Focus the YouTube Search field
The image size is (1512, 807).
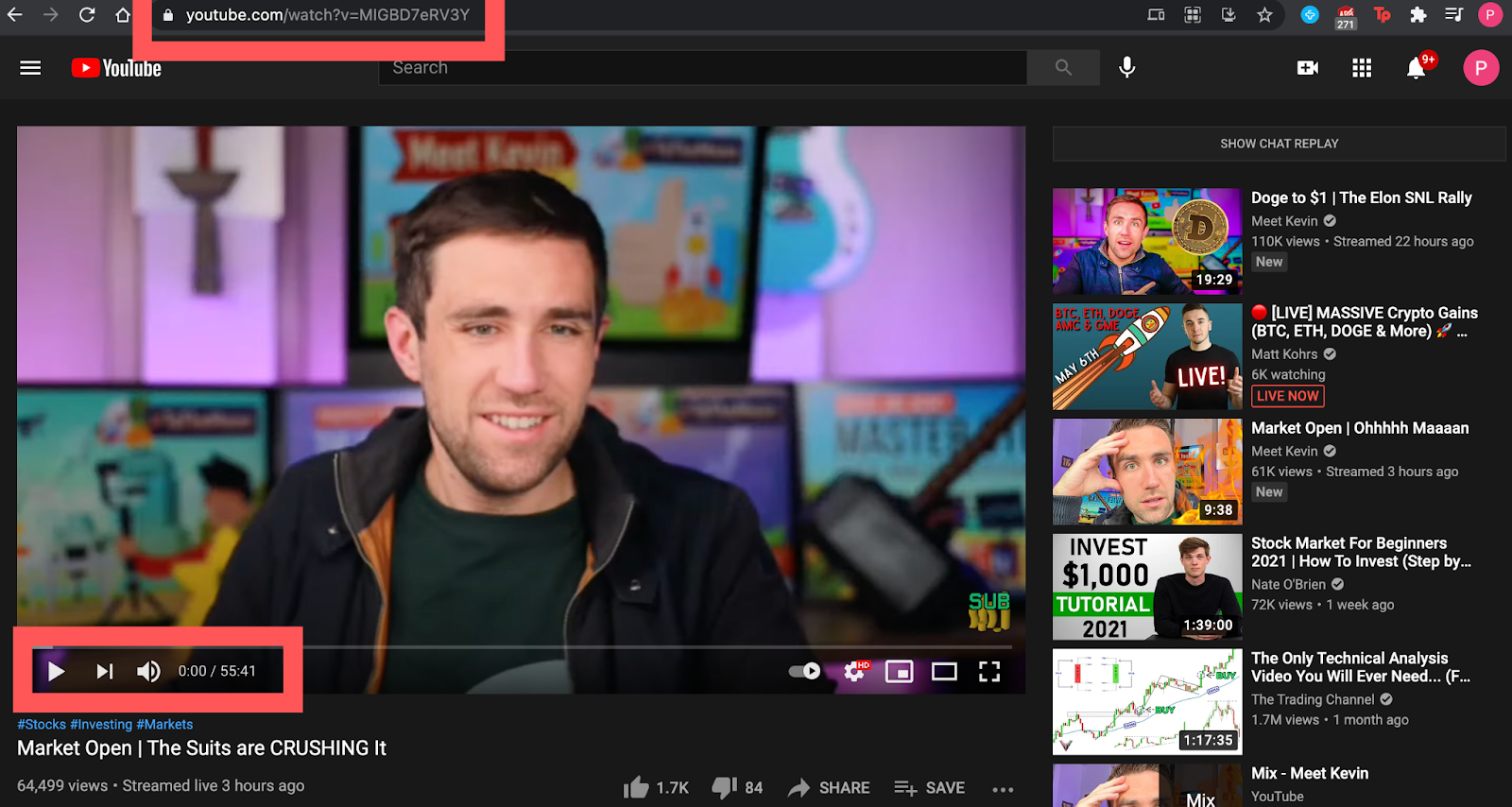point(702,68)
